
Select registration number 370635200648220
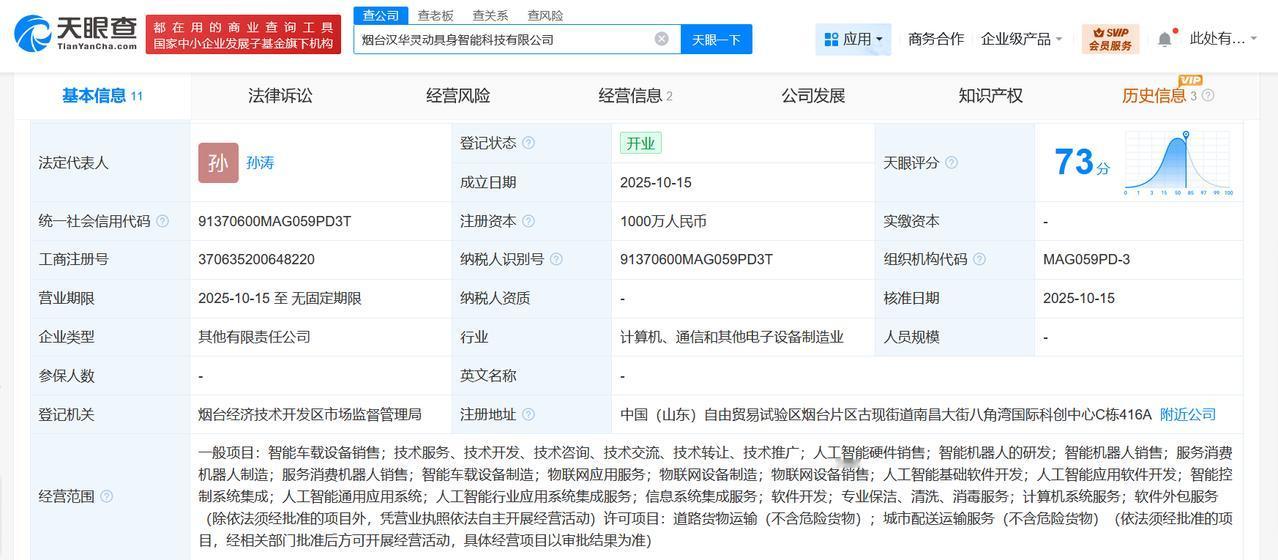tap(256, 259)
